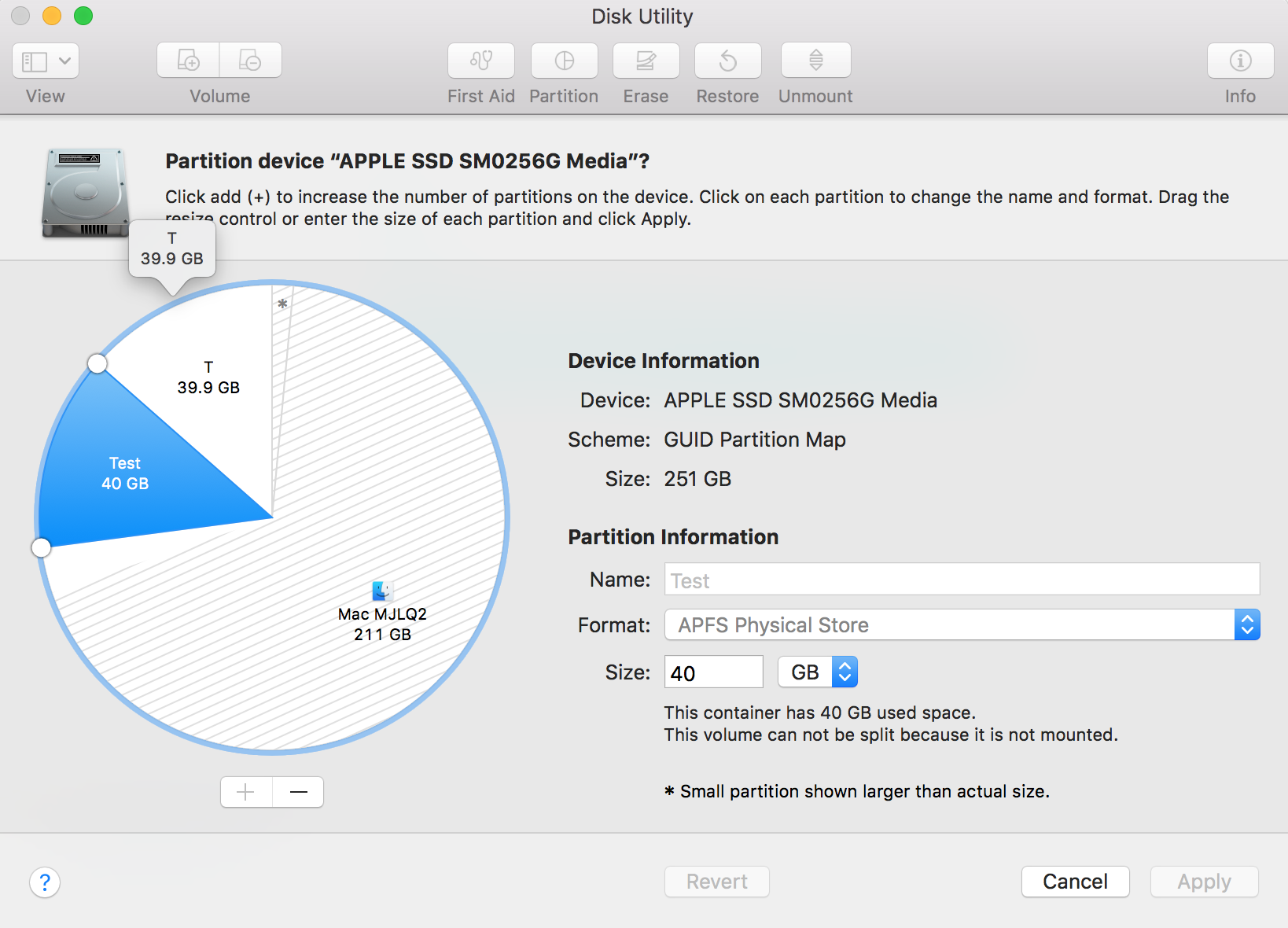
Task: Click the Finder icon on Mac MJLQ2 partition
Action: coord(383,591)
